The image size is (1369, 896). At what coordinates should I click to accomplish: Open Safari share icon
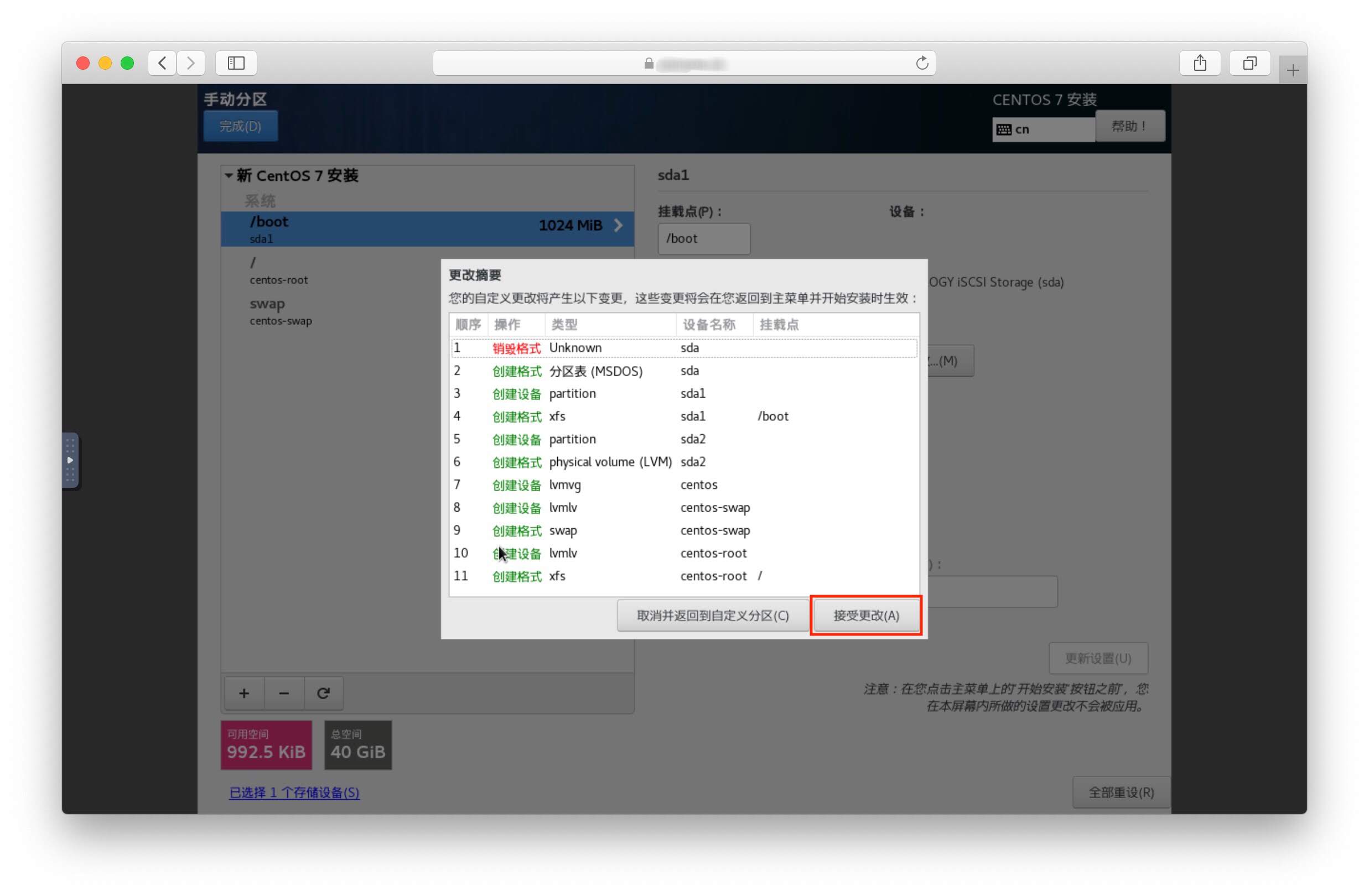(1200, 62)
